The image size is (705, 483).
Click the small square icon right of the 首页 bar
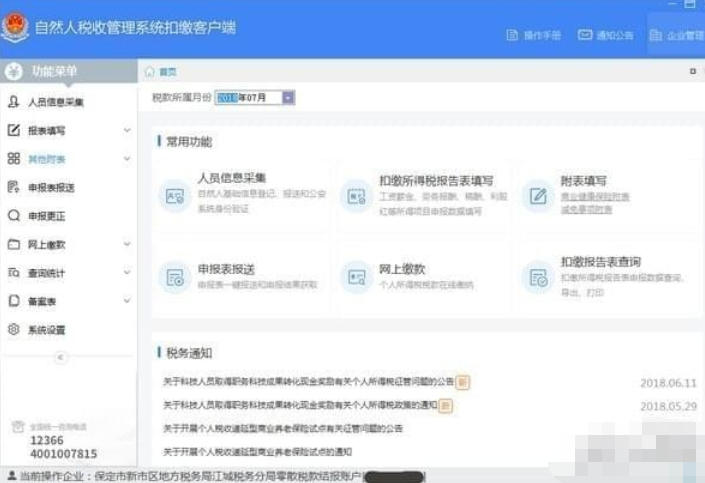pyautogui.click(x=693, y=72)
